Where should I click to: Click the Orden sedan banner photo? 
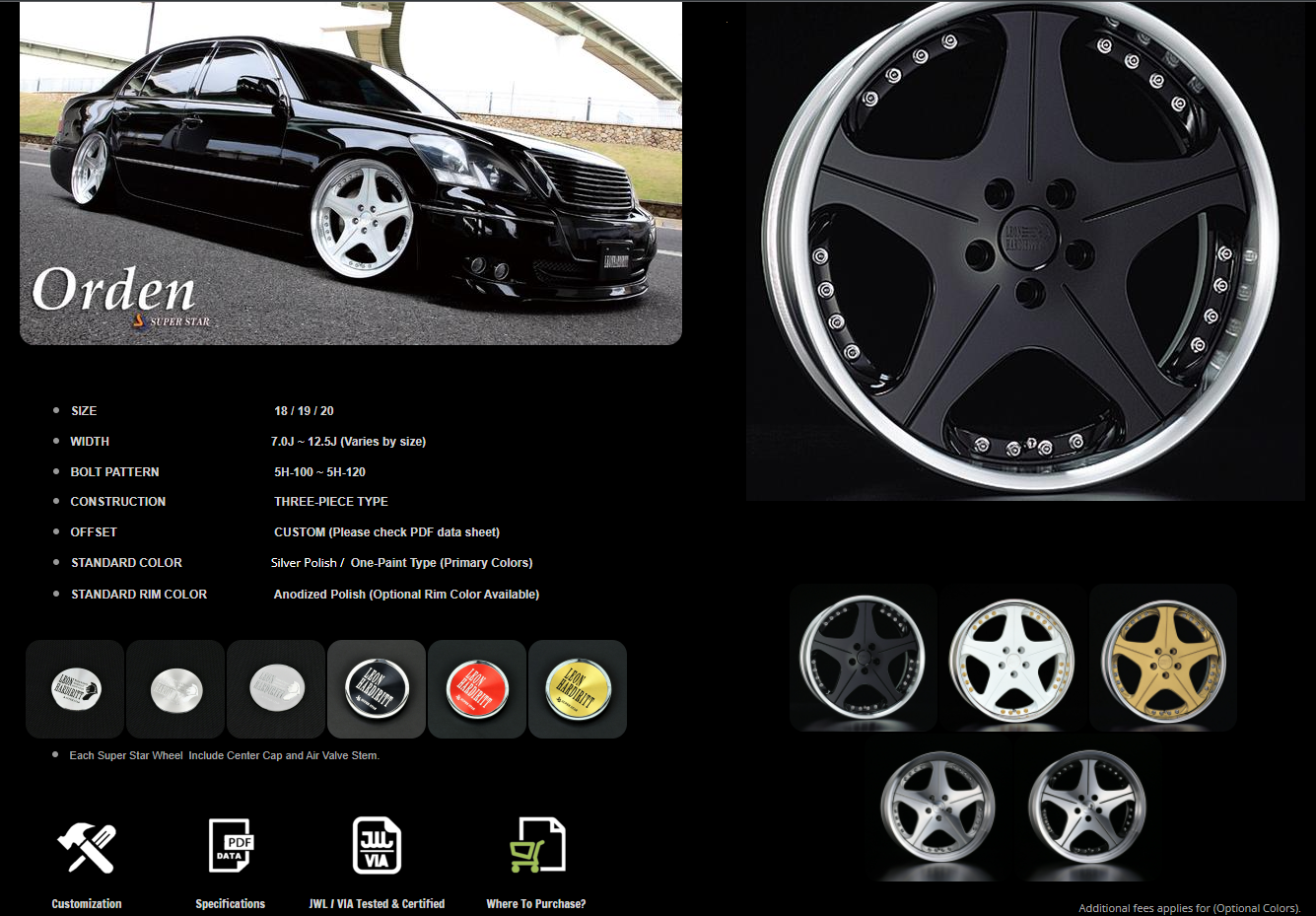[x=351, y=174]
